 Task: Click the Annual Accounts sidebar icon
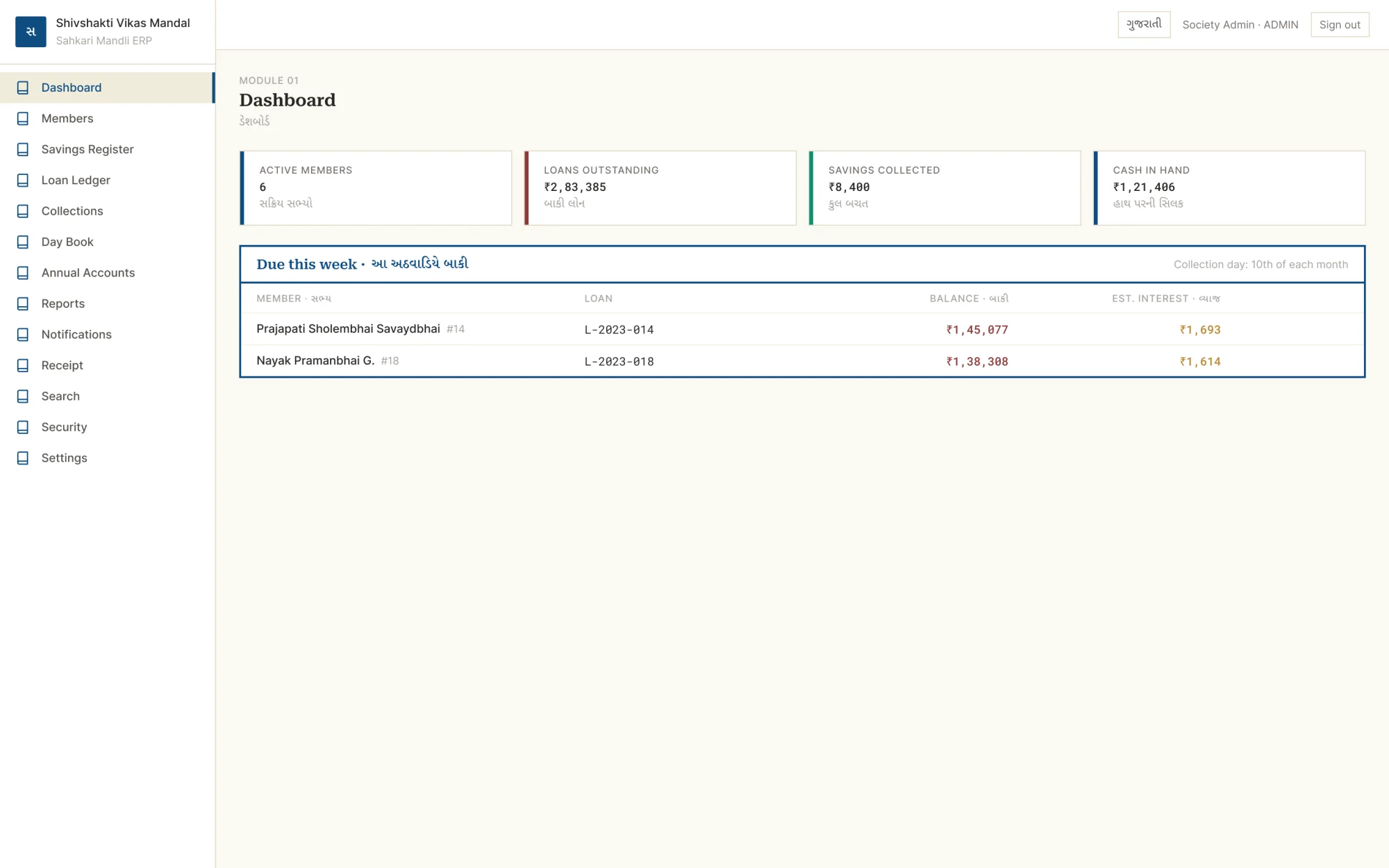pos(23,273)
